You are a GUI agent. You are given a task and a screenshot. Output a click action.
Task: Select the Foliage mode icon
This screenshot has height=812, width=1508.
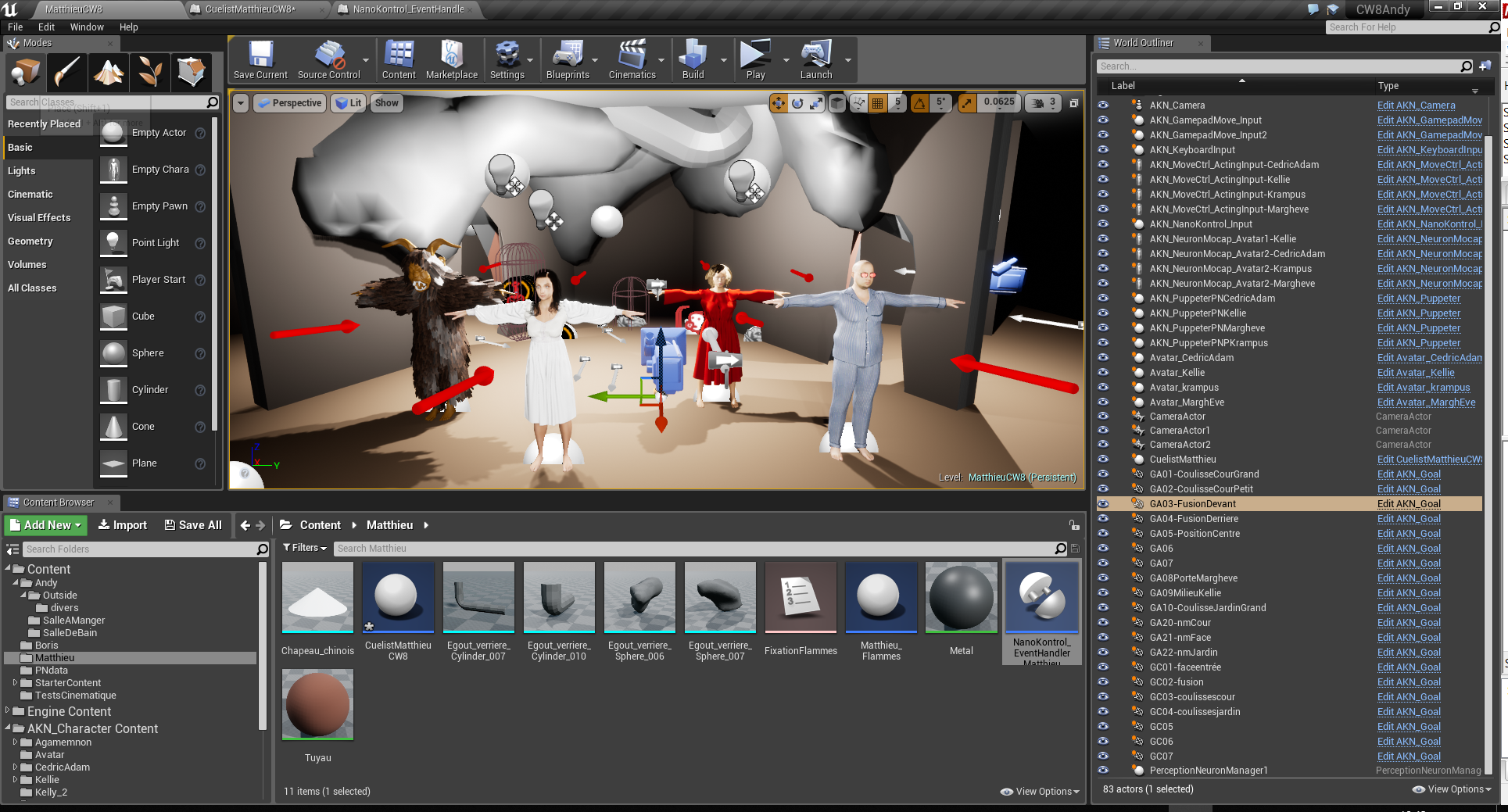point(150,72)
